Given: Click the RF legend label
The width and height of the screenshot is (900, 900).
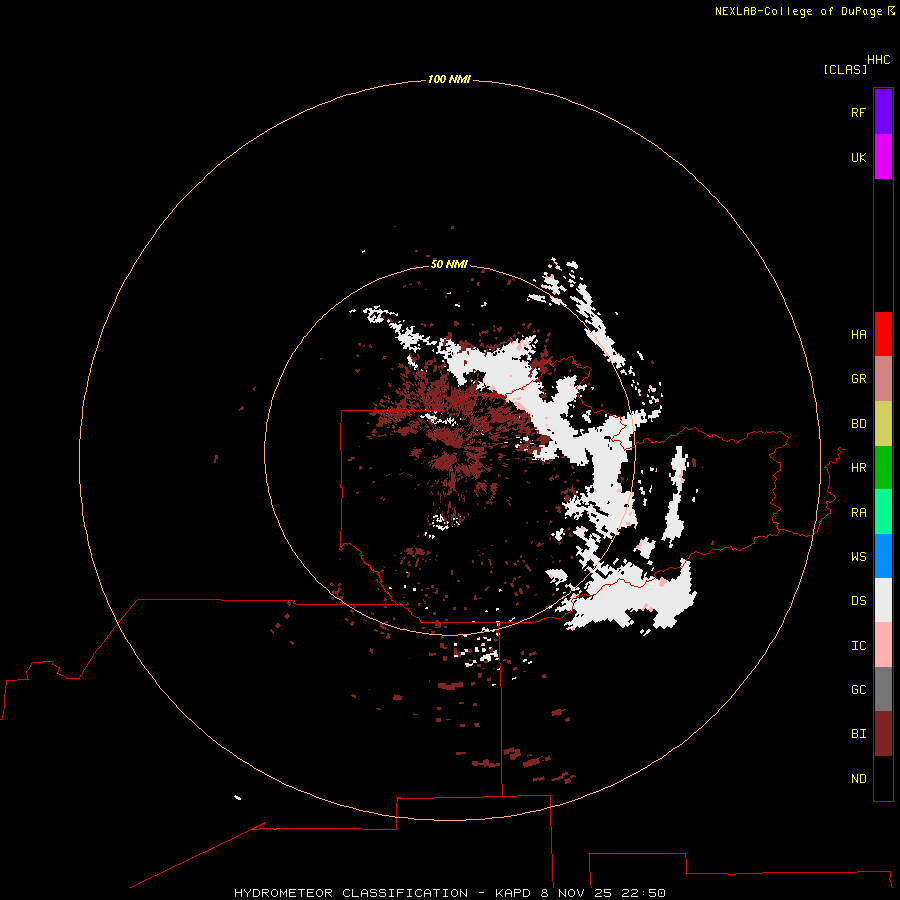Looking at the screenshot, I should (858, 112).
